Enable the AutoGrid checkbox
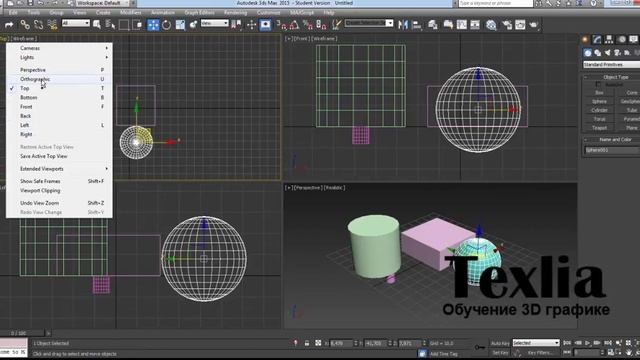The image size is (640, 360). pos(598,84)
